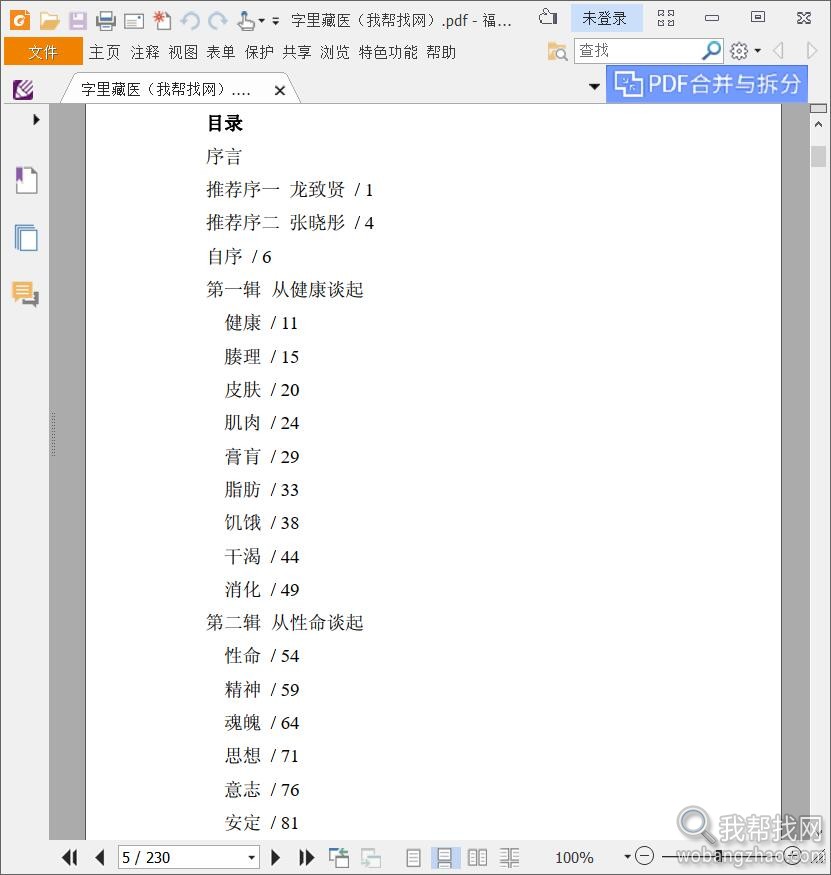Switch to the 主页 ribbon tab
This screenshot has height=875, width=831.
click(x=104, y=52)
